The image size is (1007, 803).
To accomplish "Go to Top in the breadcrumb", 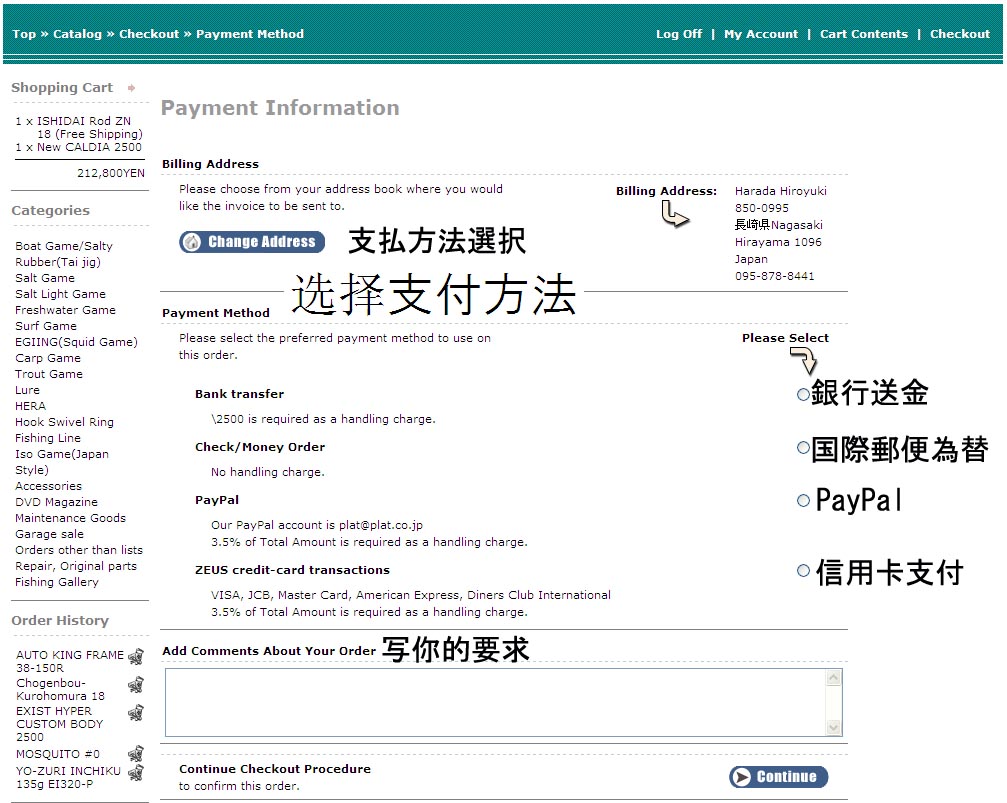I will 24,34.
